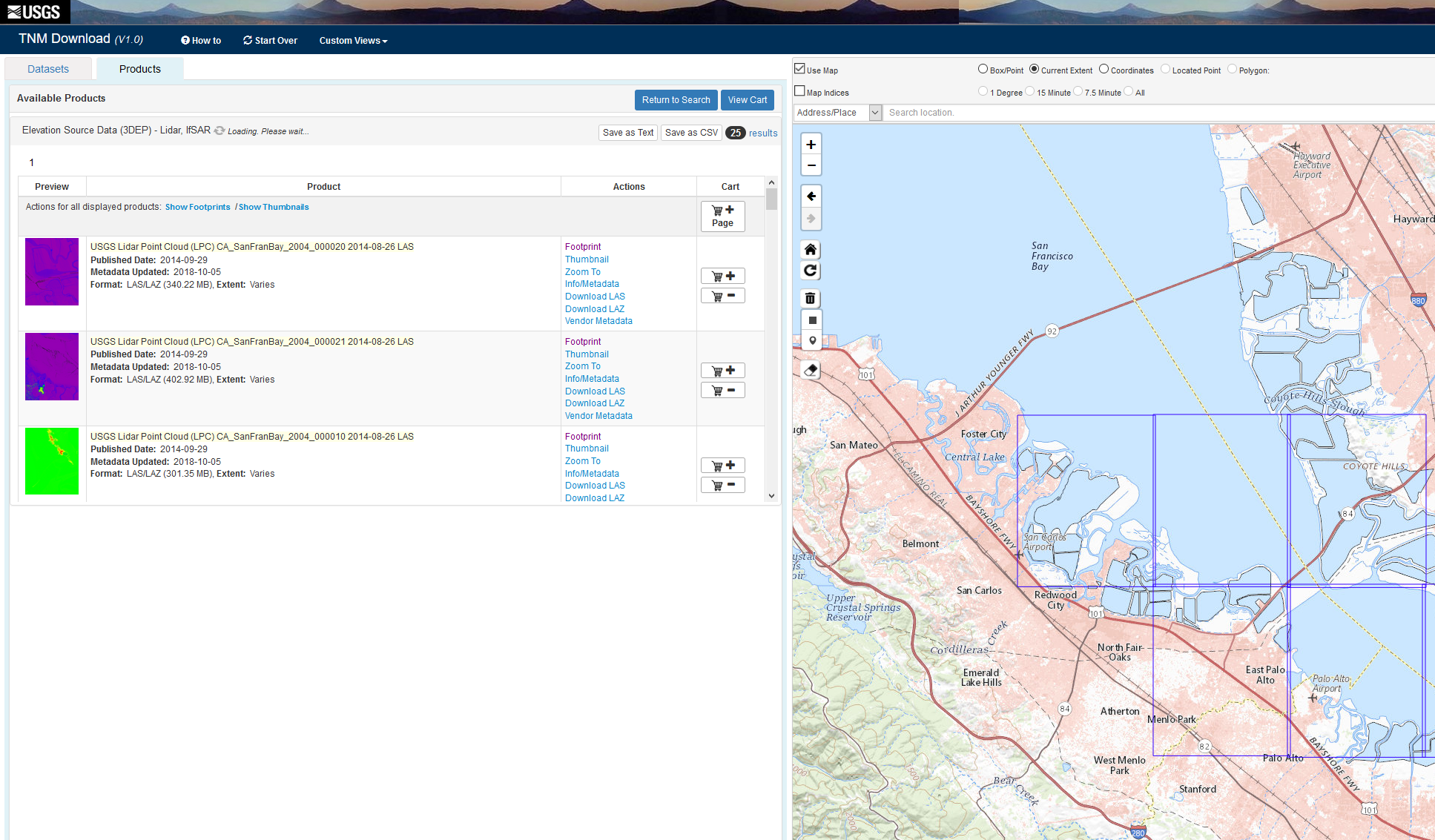Click the trash clear graphics icon
Screen dimensions: 1435x840
pos(811,298)
